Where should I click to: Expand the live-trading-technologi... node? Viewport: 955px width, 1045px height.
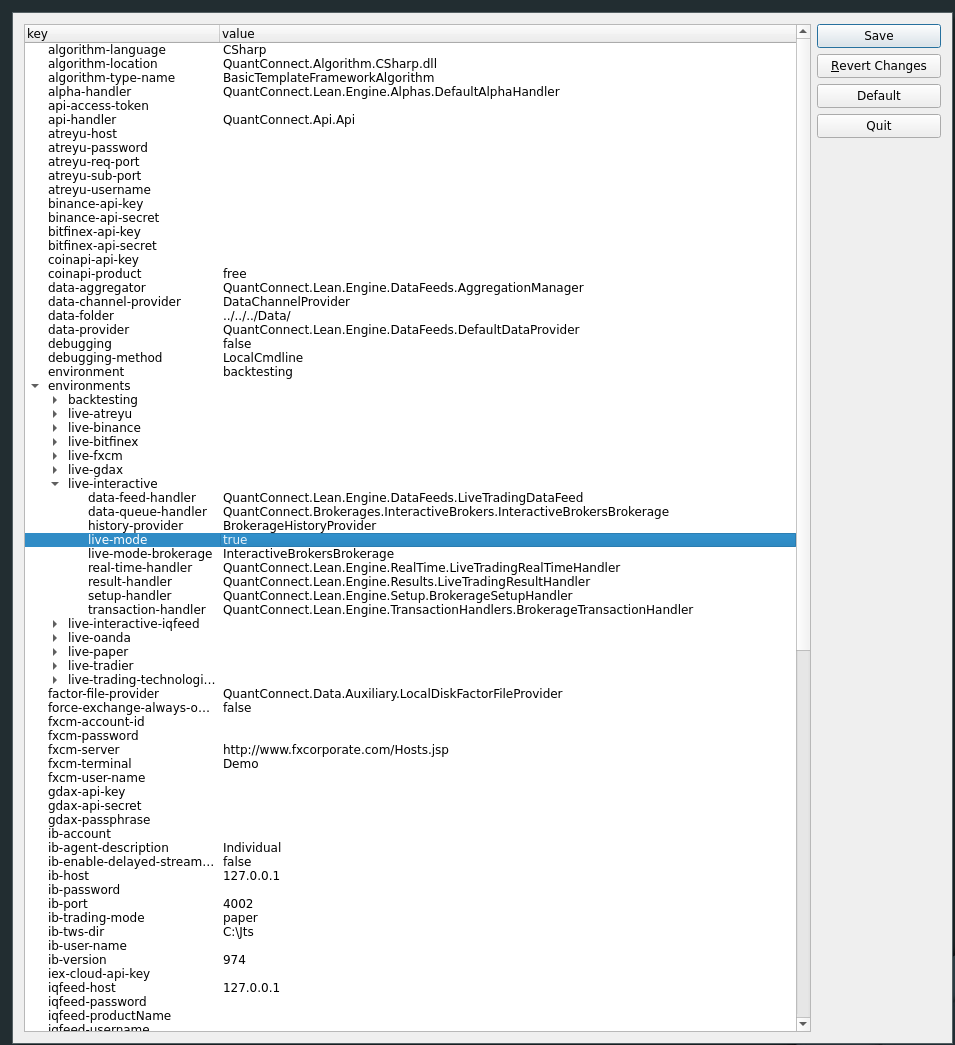point(55,680)
